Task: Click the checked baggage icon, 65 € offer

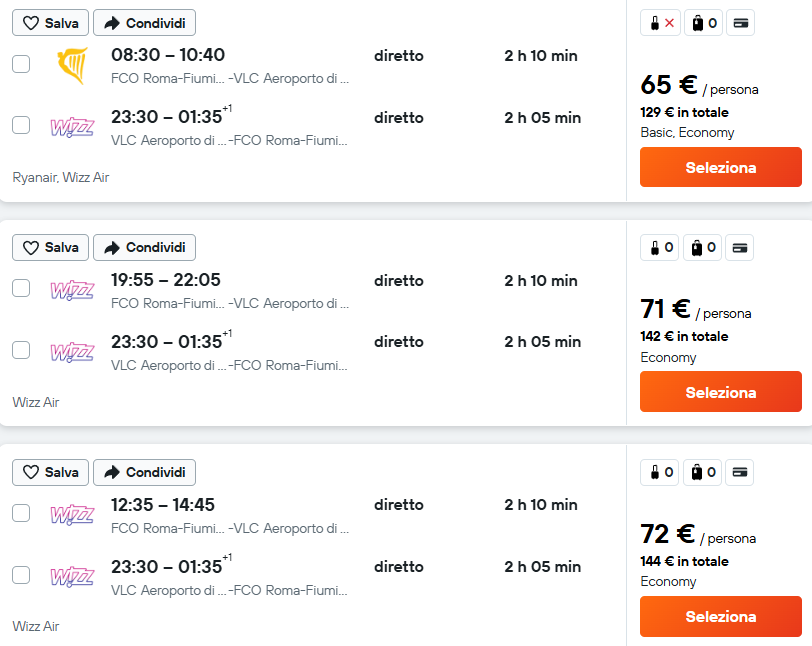Action: (x=704, y=23)
